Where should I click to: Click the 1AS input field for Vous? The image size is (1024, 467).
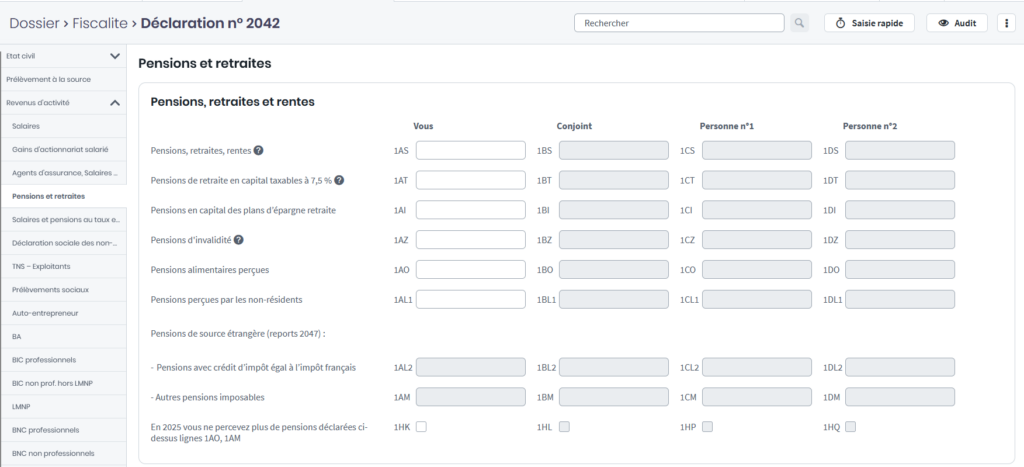coord(470,151)
